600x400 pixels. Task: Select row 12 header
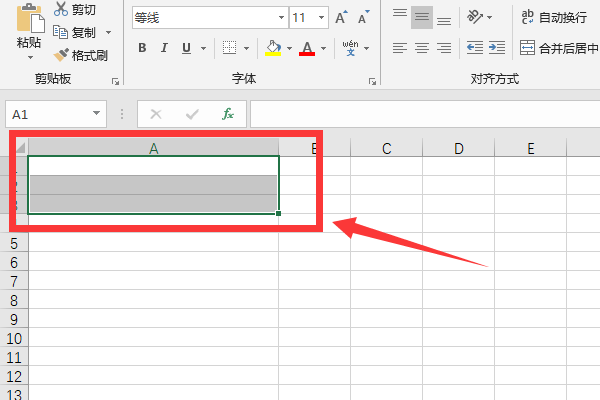14,376
